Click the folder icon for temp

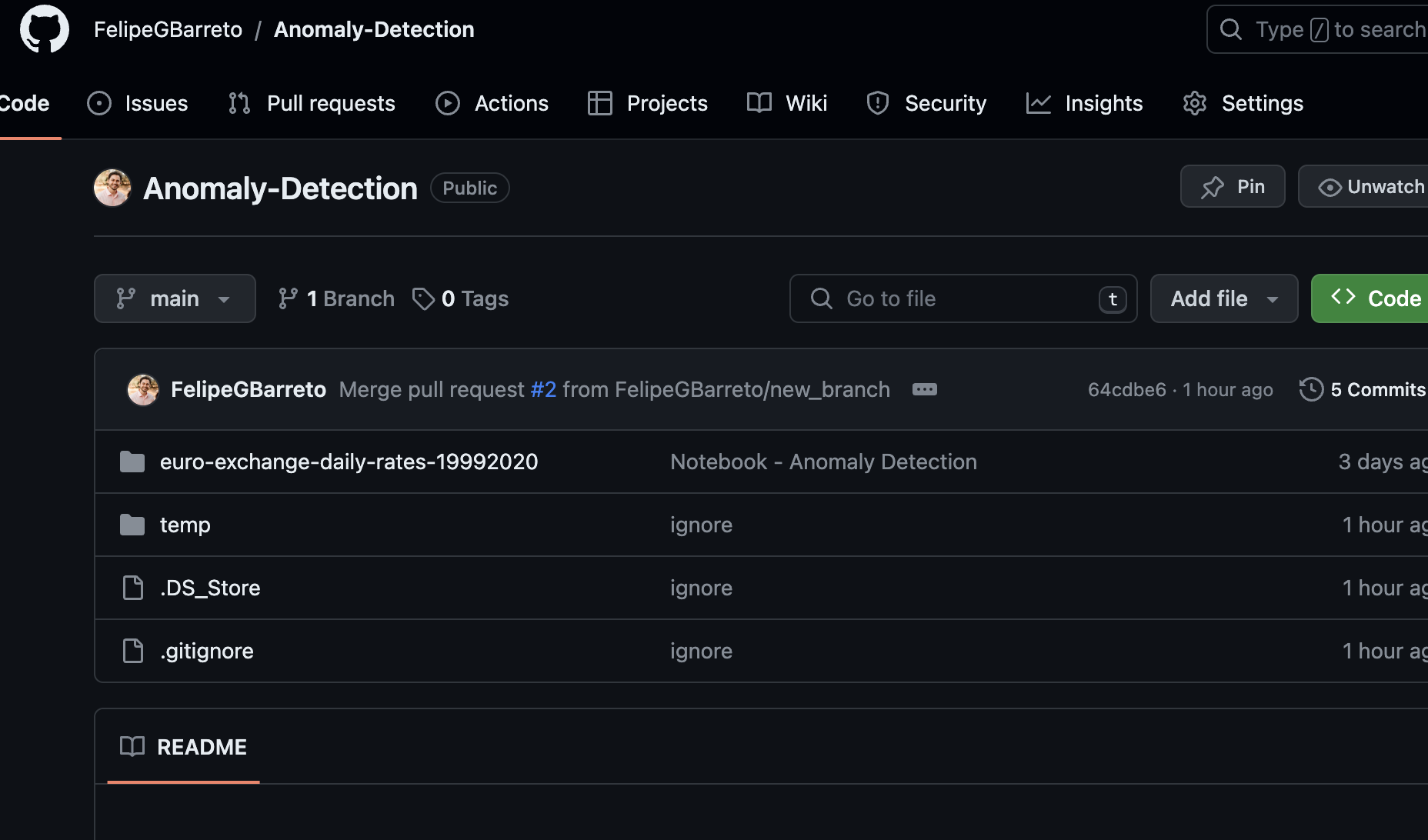click(x=132, y=525)
